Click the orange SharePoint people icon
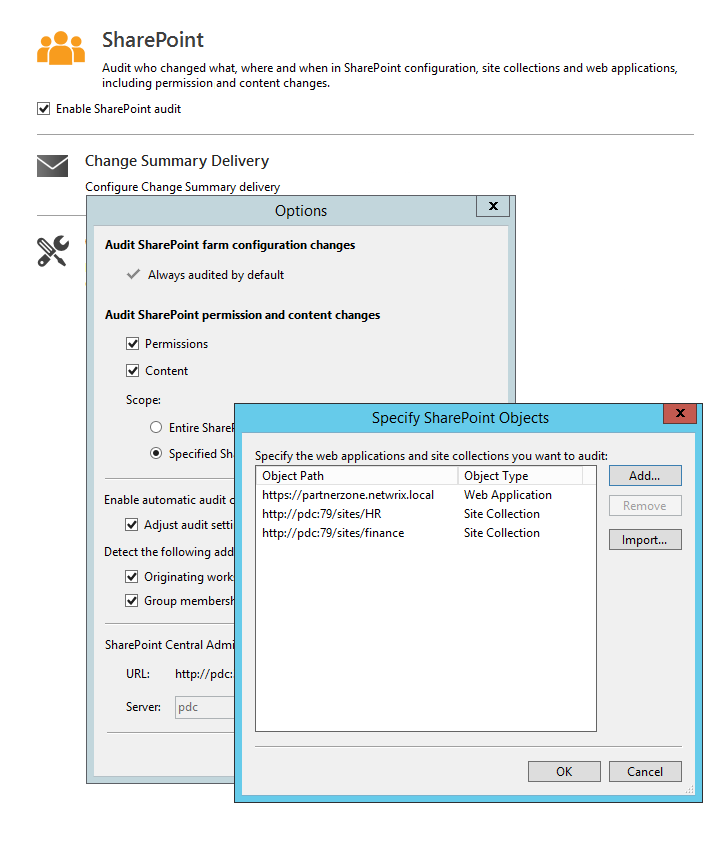 point(60,48)
